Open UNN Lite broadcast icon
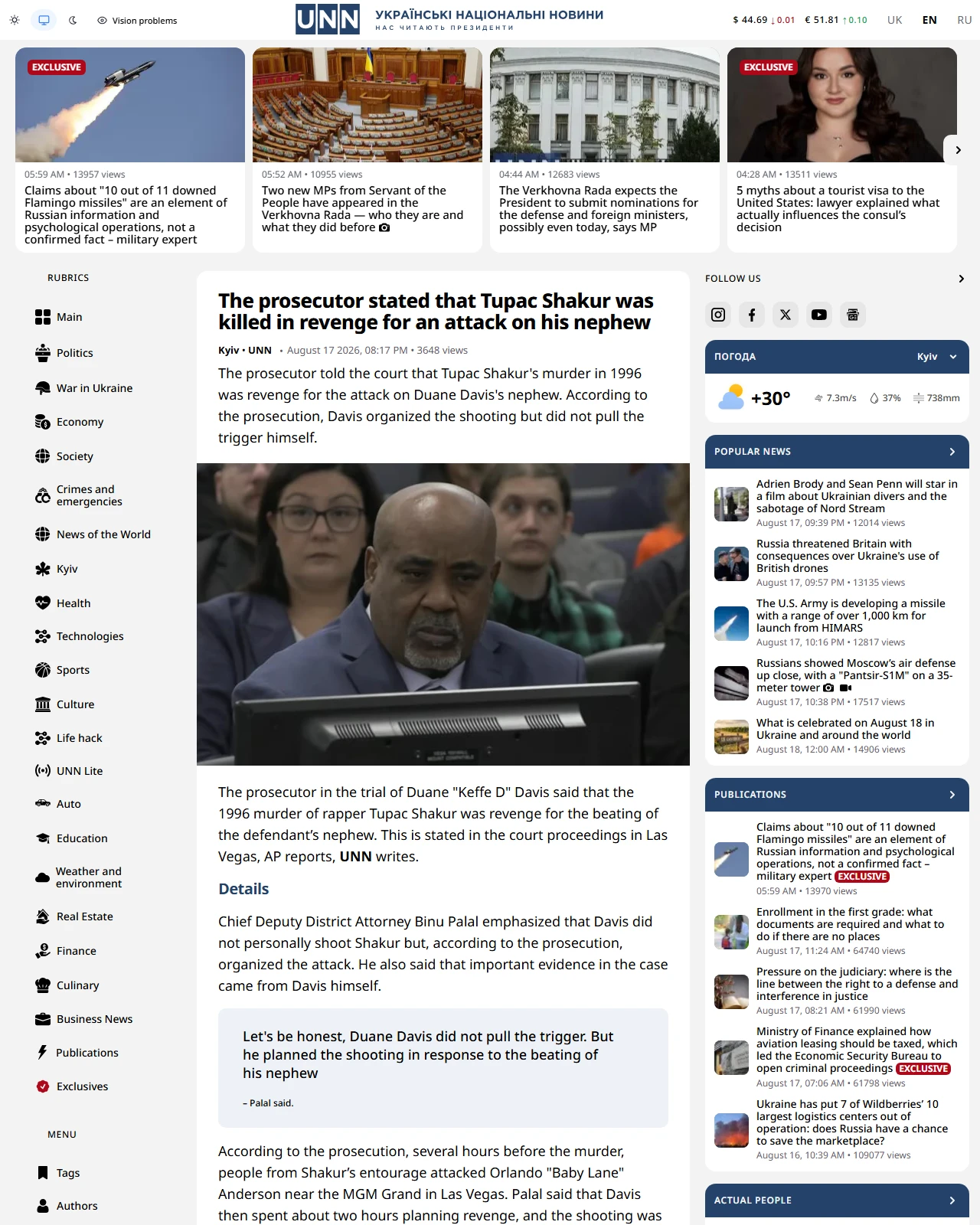Screen dimensions: 980x1225 [43, 771]
